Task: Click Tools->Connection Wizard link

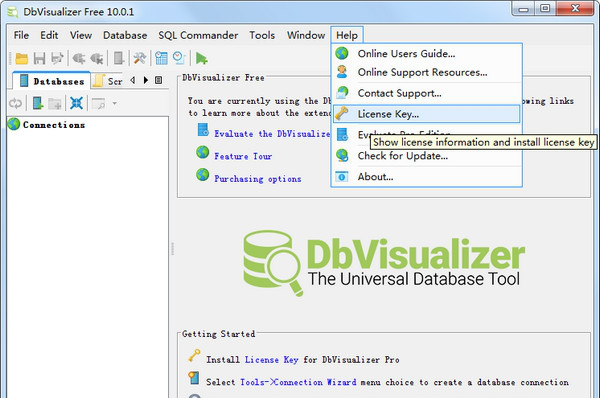Action: point(298,382)
